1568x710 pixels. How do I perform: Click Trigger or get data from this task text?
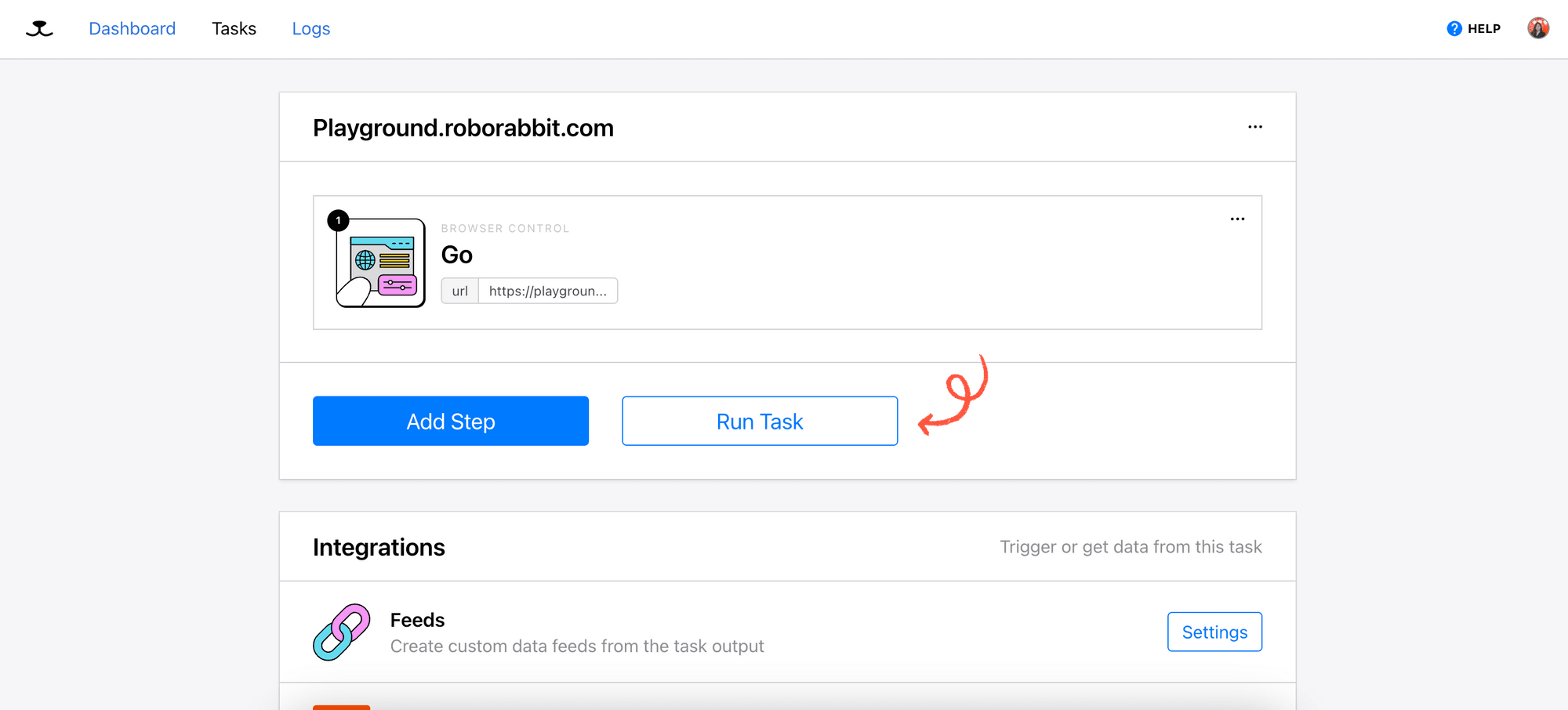point(1131,547)
